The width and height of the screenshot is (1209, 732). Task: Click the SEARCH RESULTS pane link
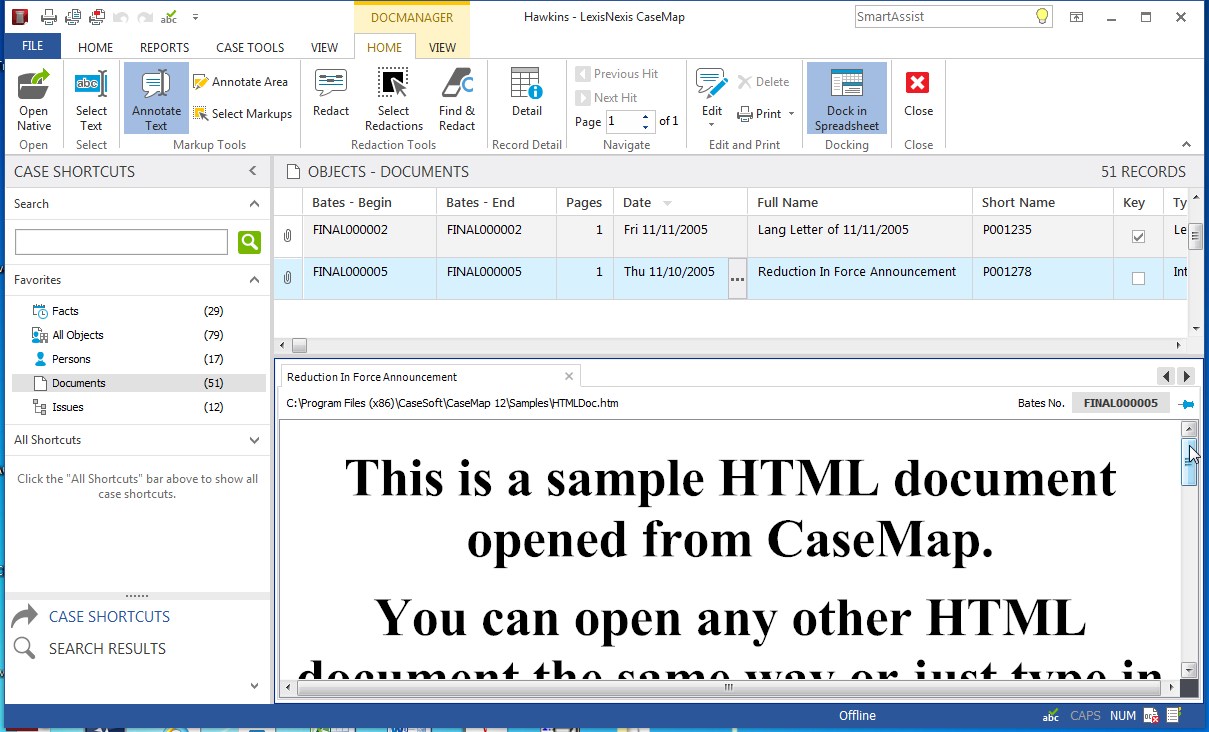107,649
